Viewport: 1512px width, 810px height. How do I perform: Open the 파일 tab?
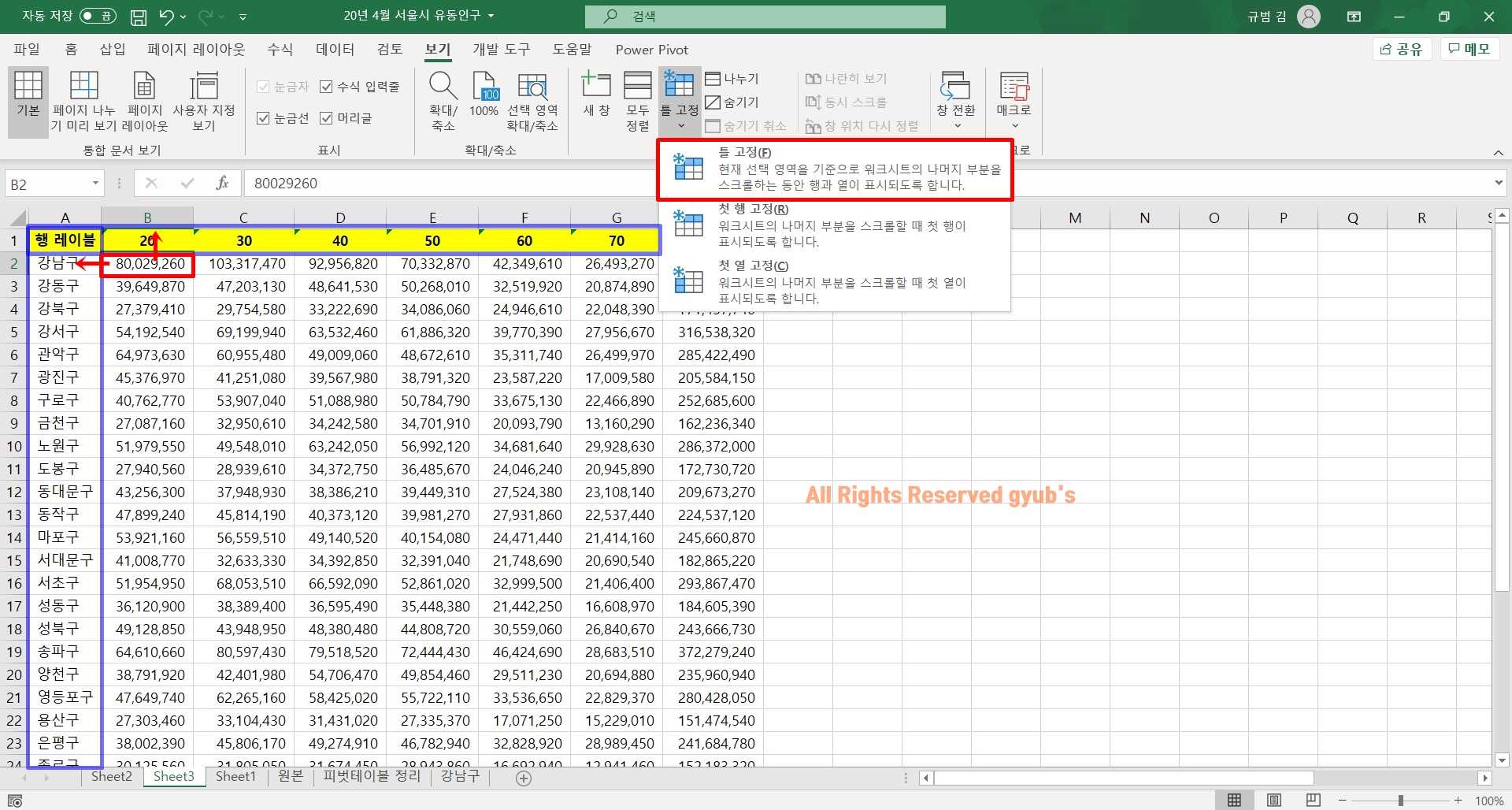tap(27, 50)
